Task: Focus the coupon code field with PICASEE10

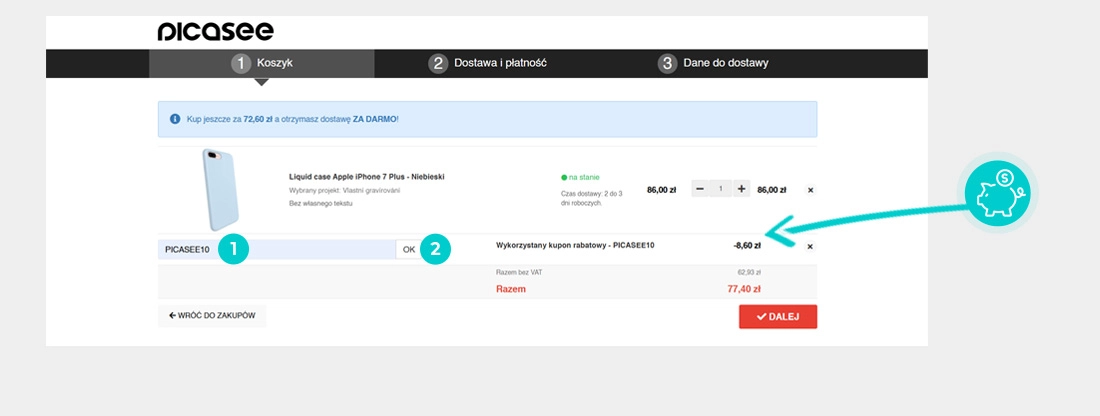Action: (190, 249)
